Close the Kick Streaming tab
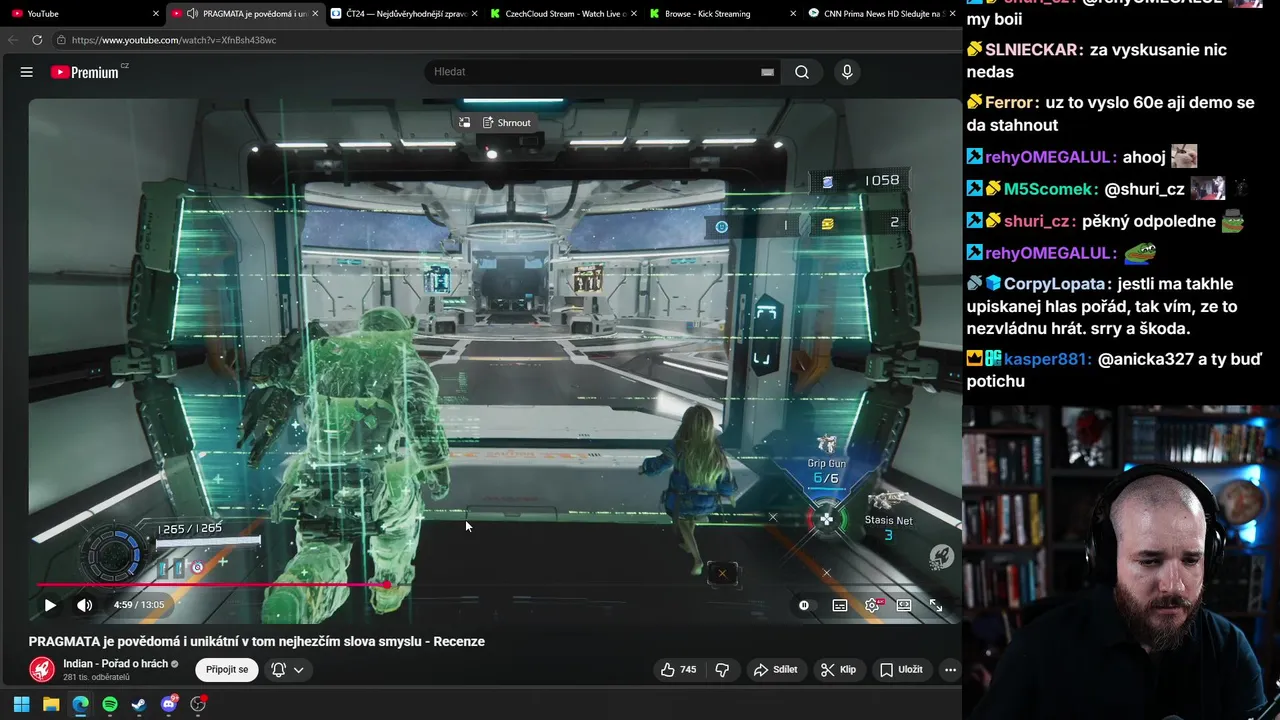This screenshot has height=720, width=1280. [x=792, y=13]
